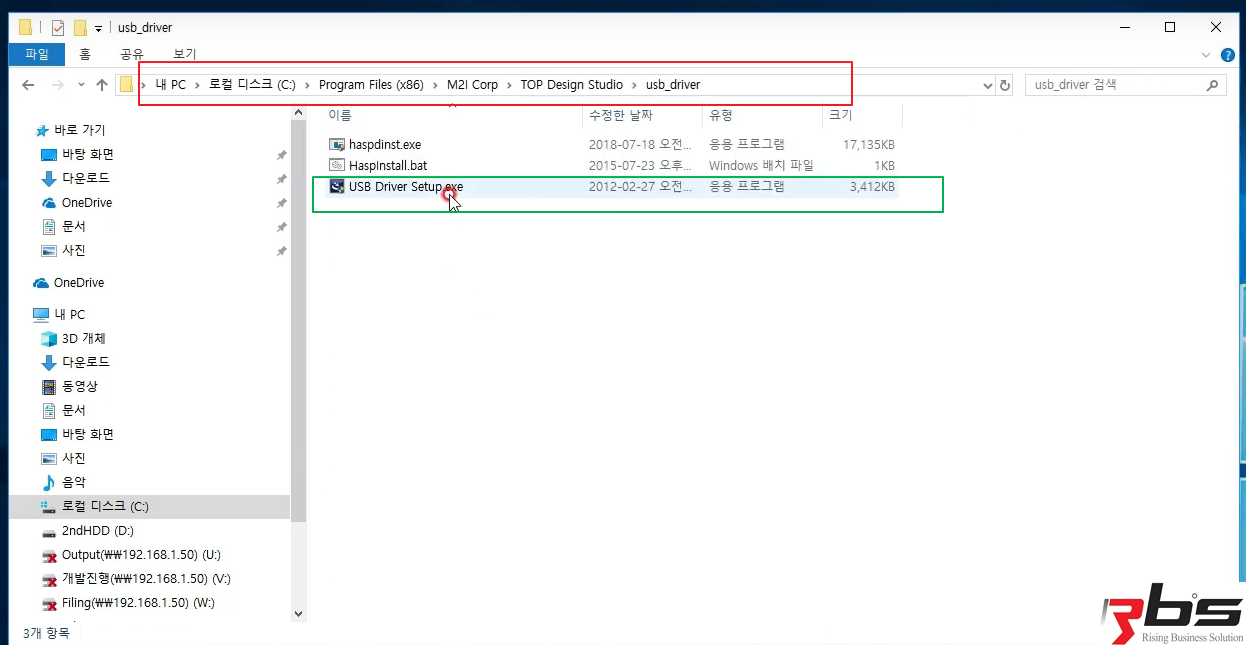Open the 보기 ribbon tab
Screen dimensions: 1246x645
[x=185, y=54]
